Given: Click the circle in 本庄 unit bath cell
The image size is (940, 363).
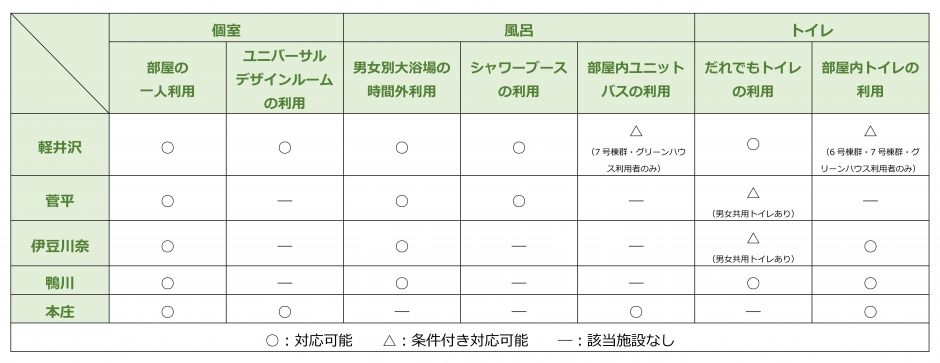Looking at the screenshot, I should click(x=636, y=312).
